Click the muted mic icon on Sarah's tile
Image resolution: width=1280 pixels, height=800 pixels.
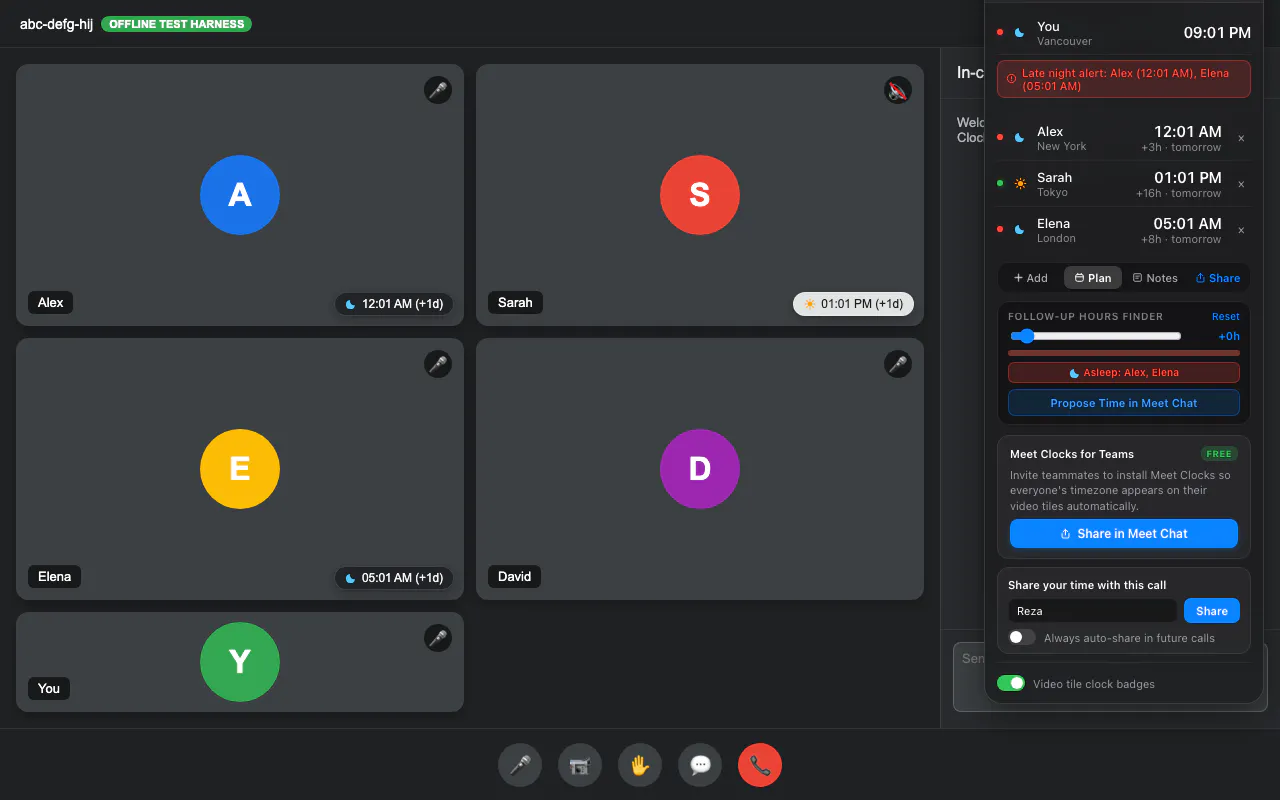coord(898,90)
